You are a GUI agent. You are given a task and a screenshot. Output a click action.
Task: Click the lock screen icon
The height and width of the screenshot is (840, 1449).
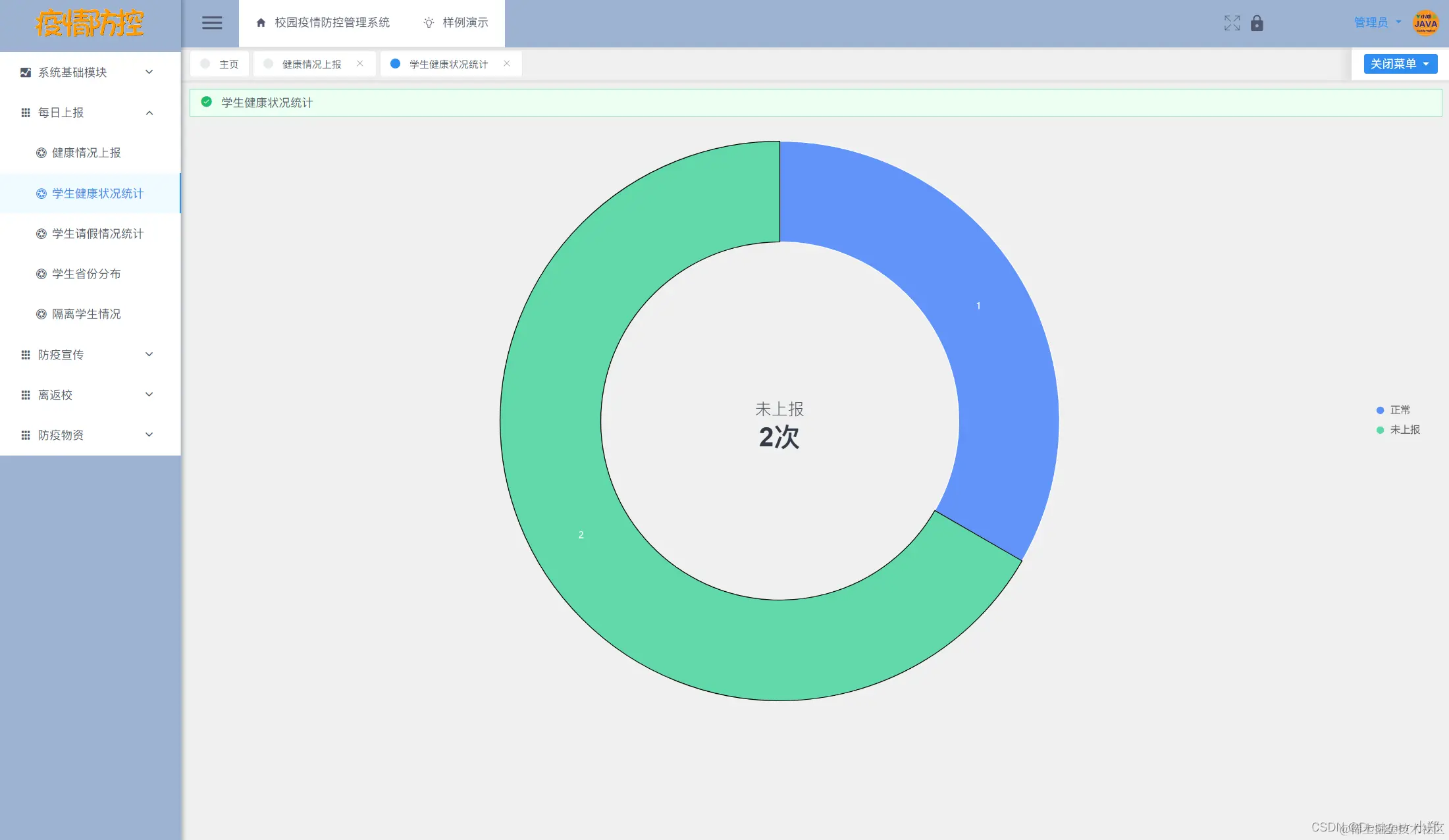tap(1257, 23)
